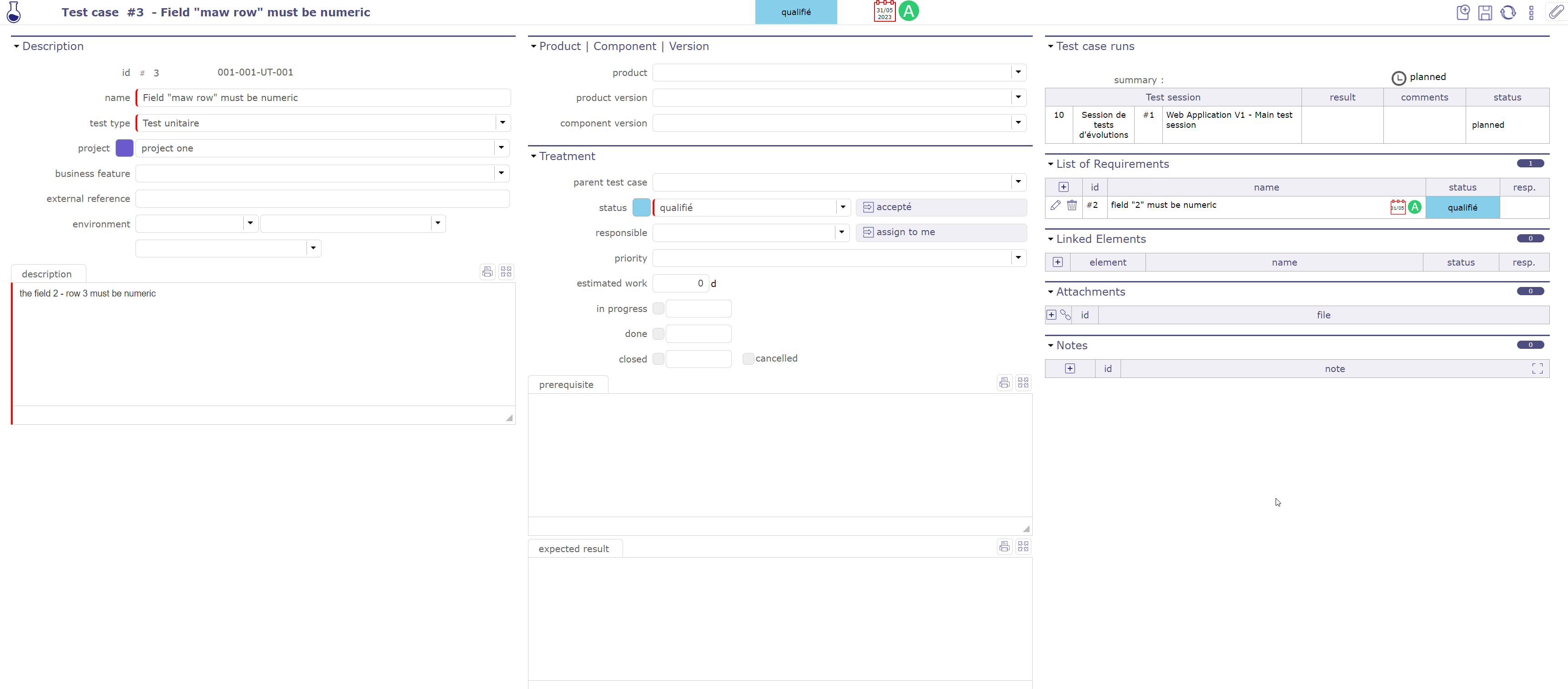
Task: Switch to the expected result tab
Action: 573,548
